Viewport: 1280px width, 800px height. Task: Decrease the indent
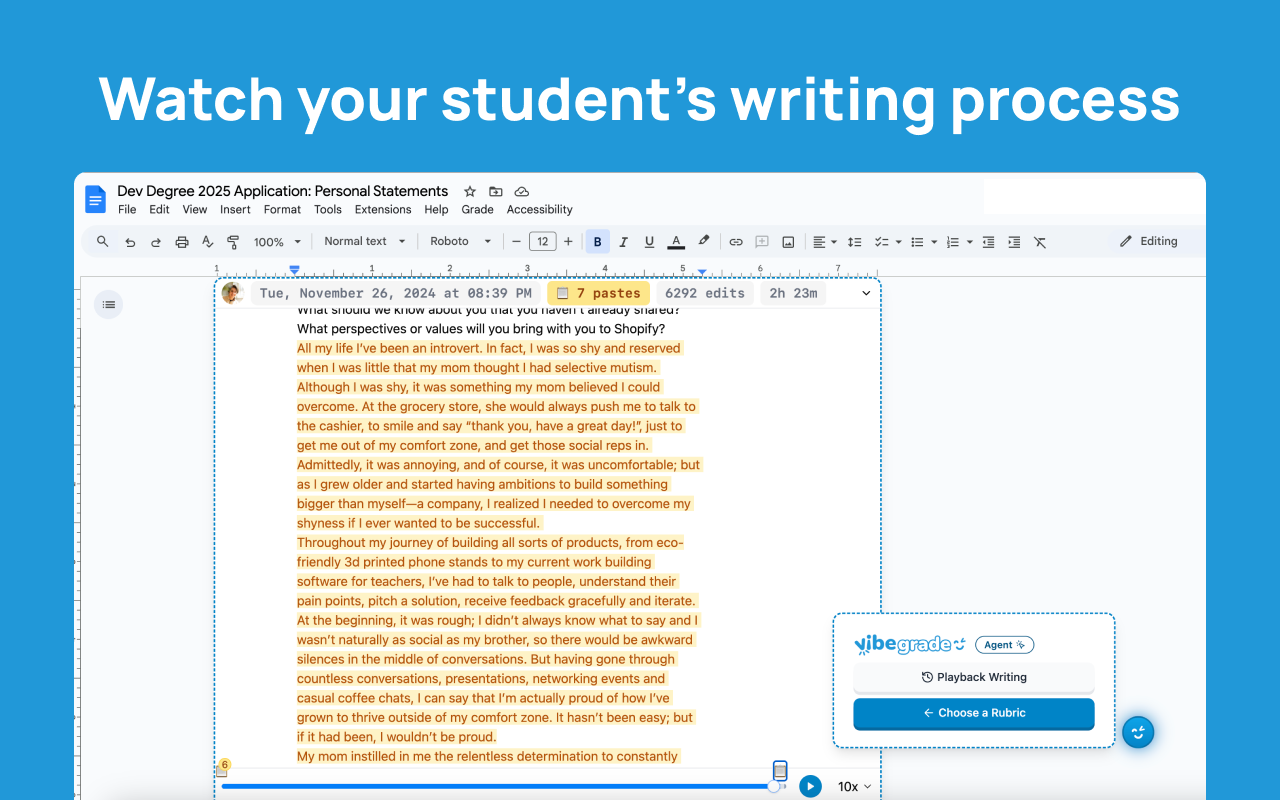[x=988, y=242]
